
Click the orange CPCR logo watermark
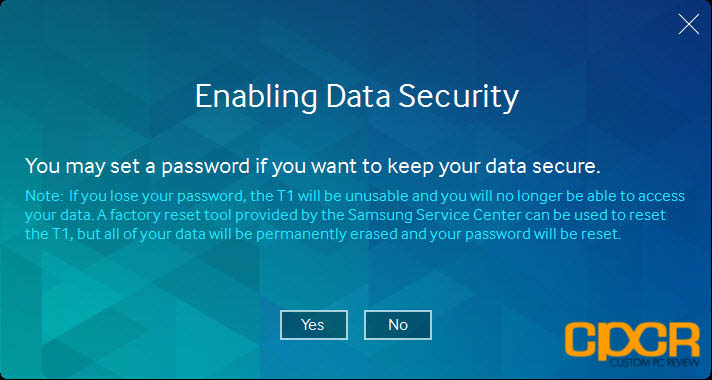pos(633,341)
